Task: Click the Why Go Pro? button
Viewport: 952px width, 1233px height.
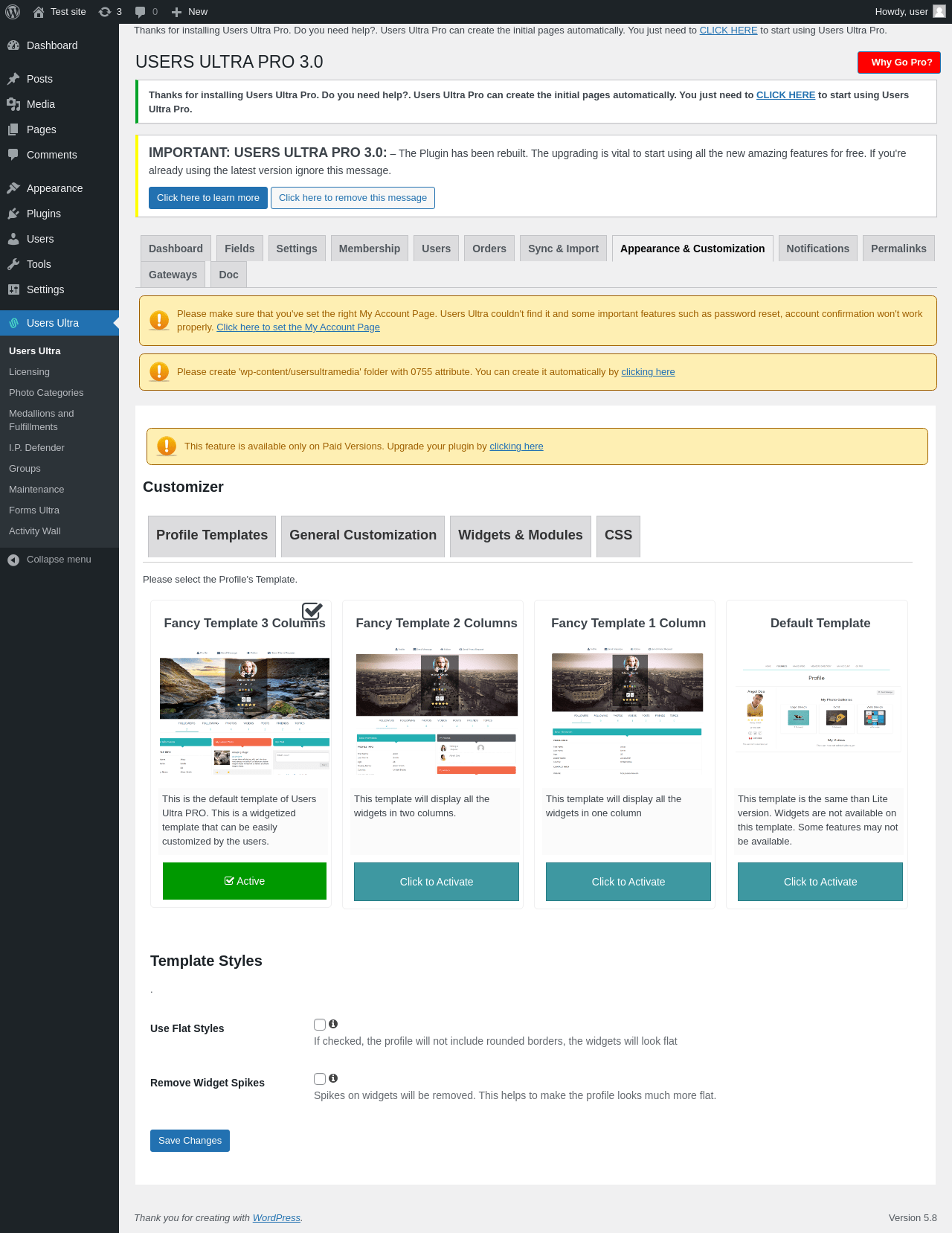Action: (x=899, y=63)
